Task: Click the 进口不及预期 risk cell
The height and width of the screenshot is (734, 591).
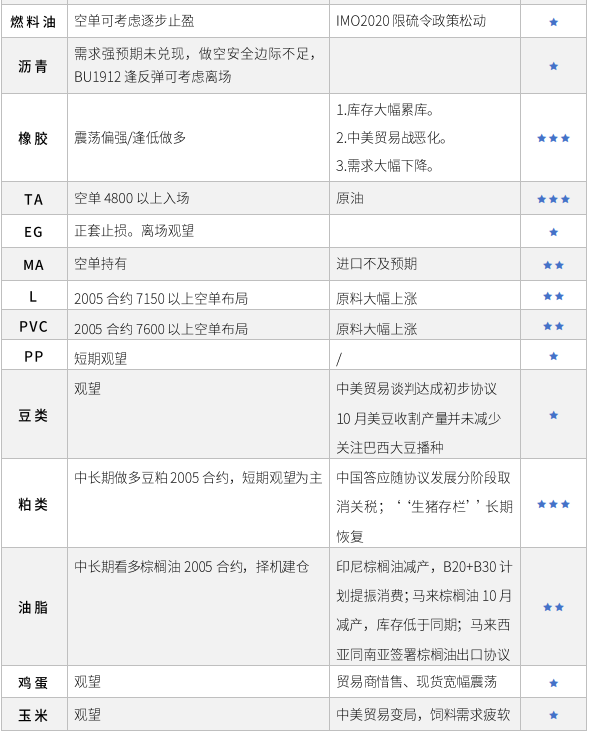Action: 425,264
